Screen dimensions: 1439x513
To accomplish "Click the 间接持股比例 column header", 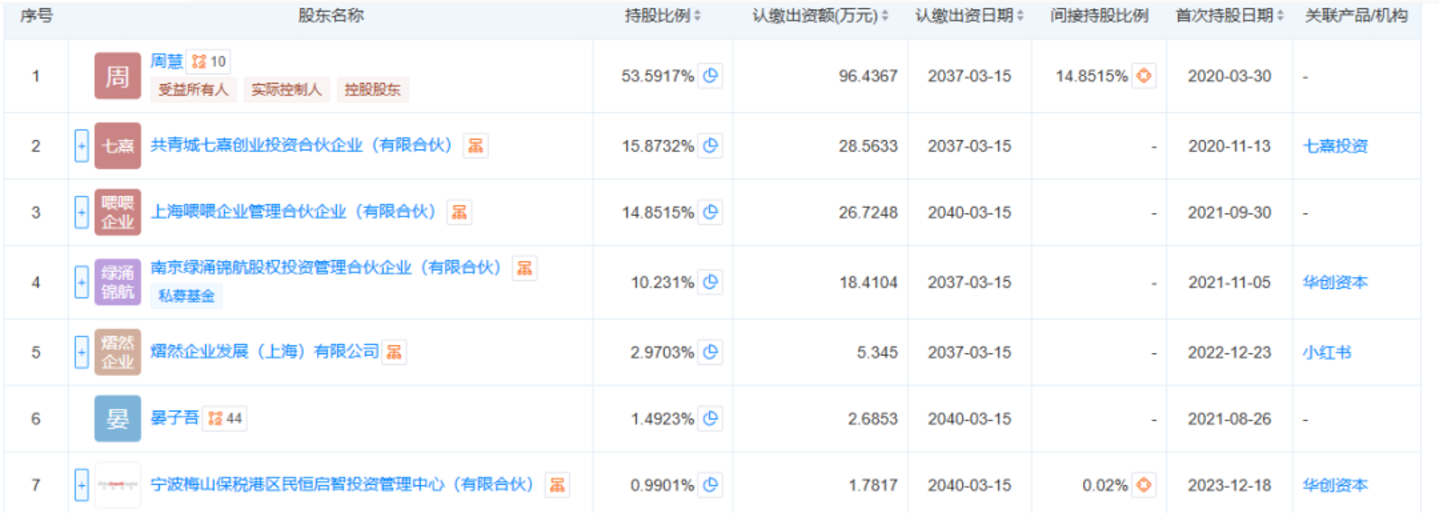I will point(1098,16).
